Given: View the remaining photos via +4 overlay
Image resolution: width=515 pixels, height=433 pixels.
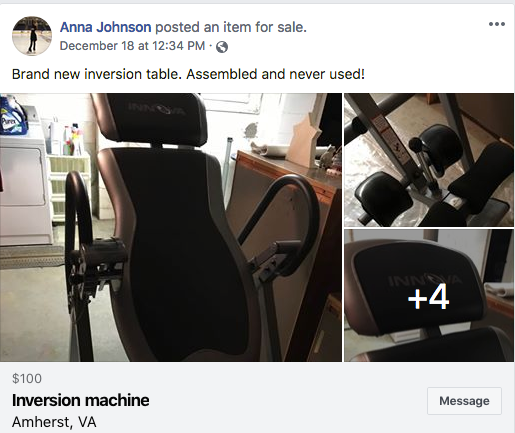Looking at the screenshot, I should pyautogui.click(x=429, y=295).
